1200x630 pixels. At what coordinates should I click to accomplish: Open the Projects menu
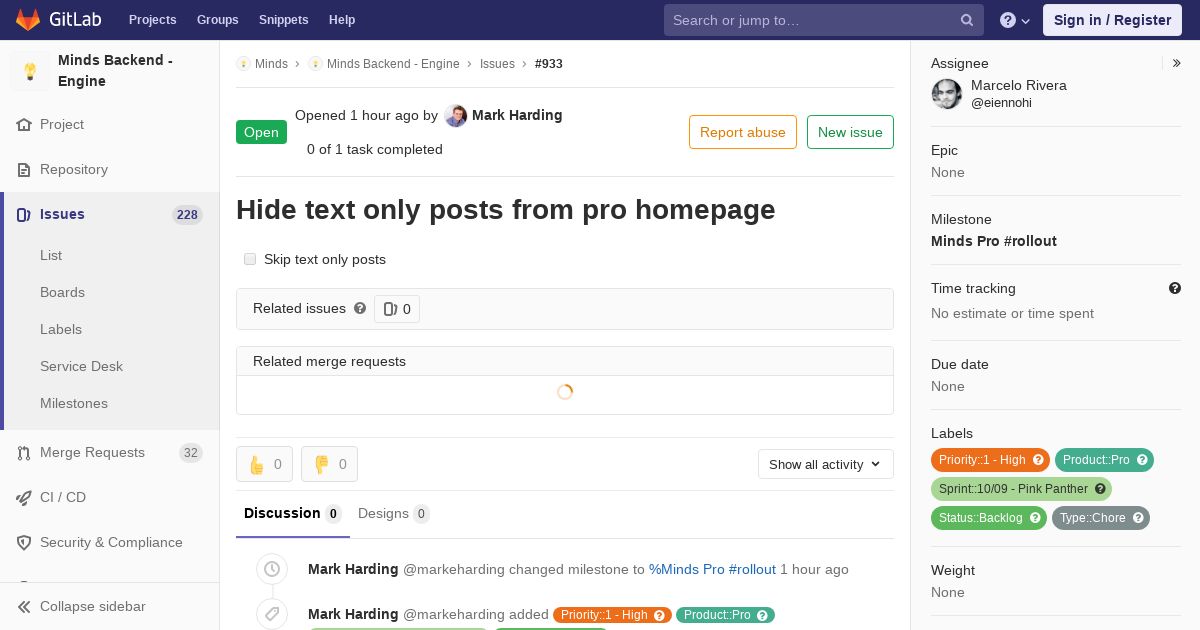(152, 20)
